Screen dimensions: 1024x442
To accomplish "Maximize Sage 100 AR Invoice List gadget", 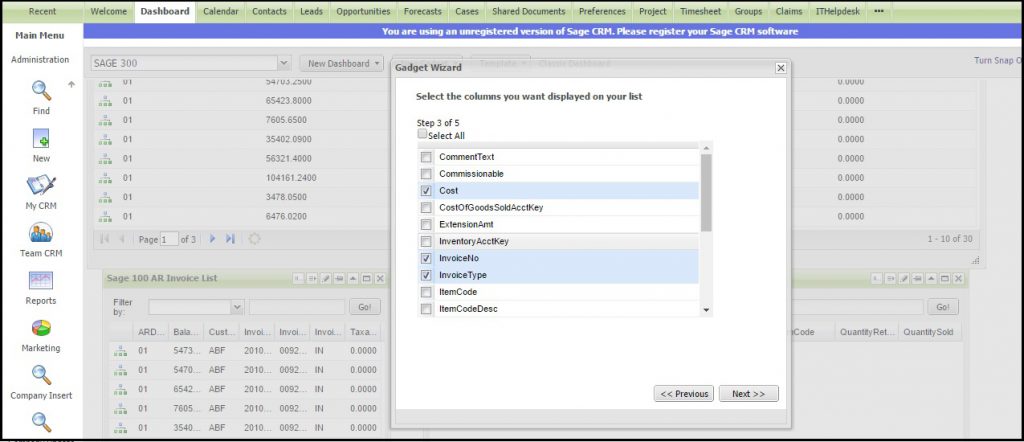I will point(367,279).
